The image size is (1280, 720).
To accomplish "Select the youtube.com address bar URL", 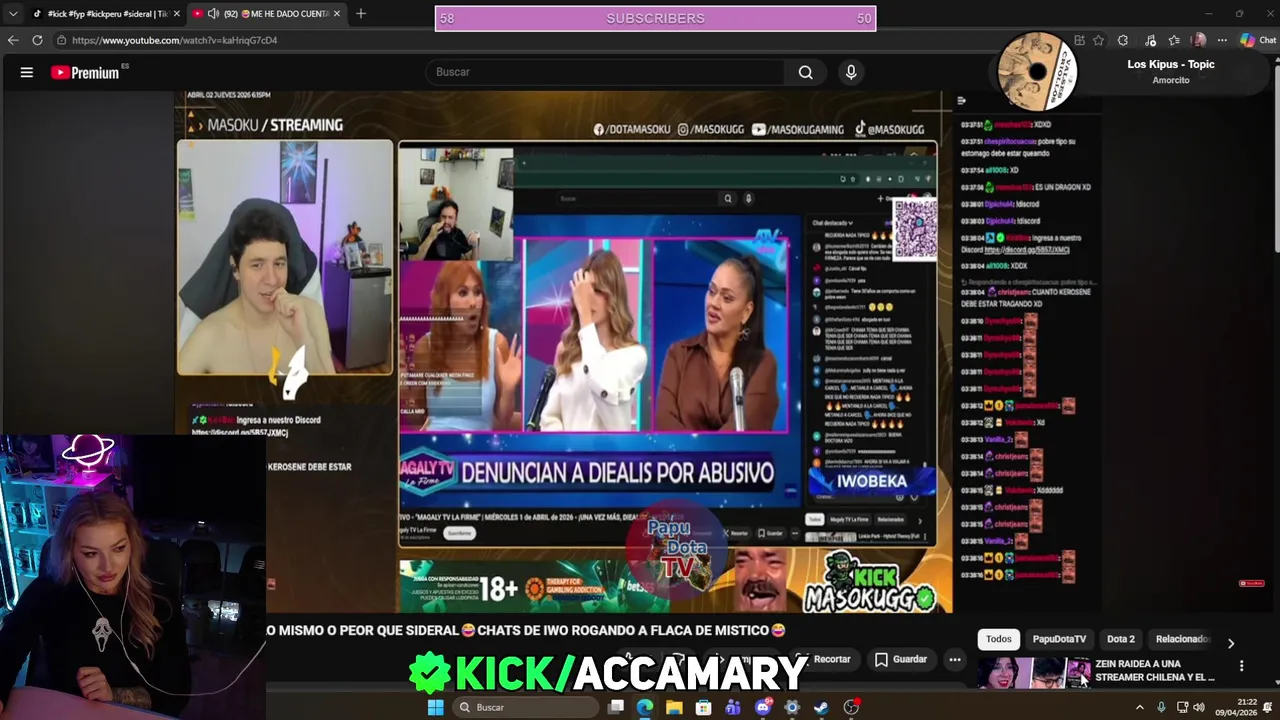I will point(174,40).
